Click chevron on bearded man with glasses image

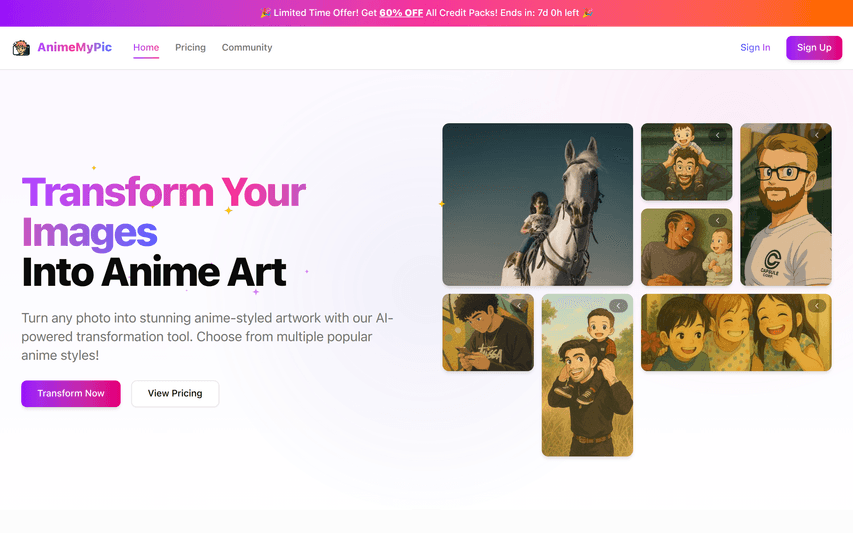[x=817, y=135]
